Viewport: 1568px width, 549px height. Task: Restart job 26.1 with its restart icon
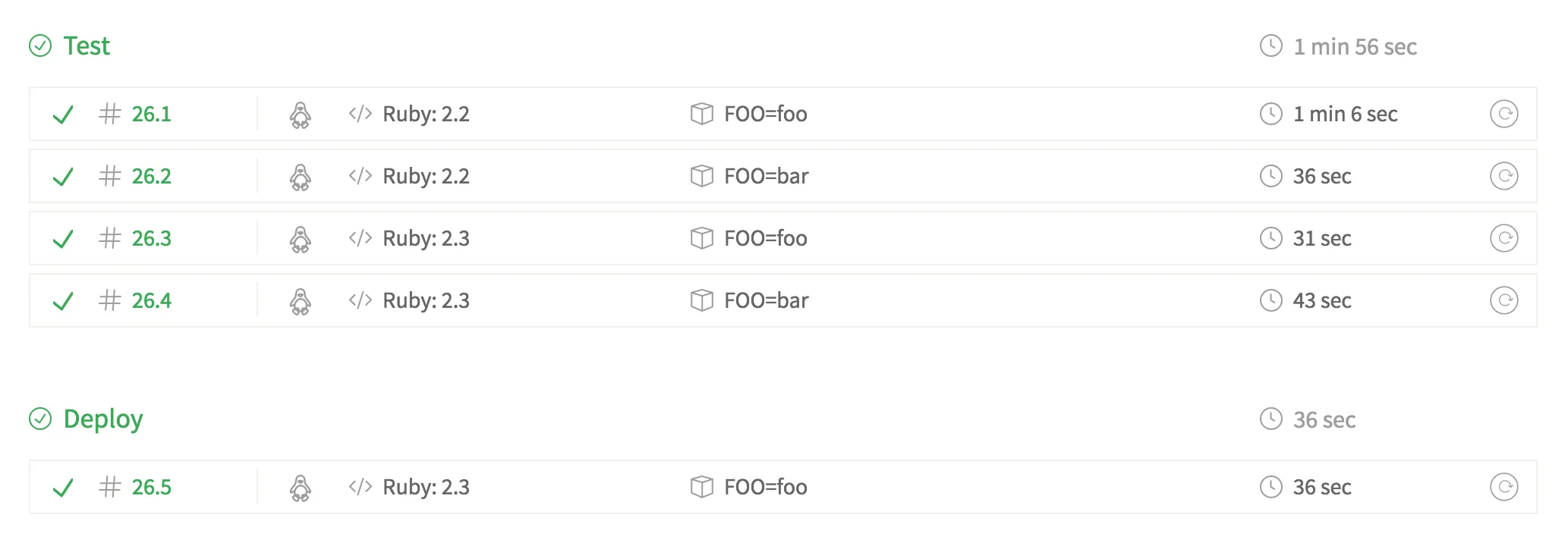pos(1503,114)
